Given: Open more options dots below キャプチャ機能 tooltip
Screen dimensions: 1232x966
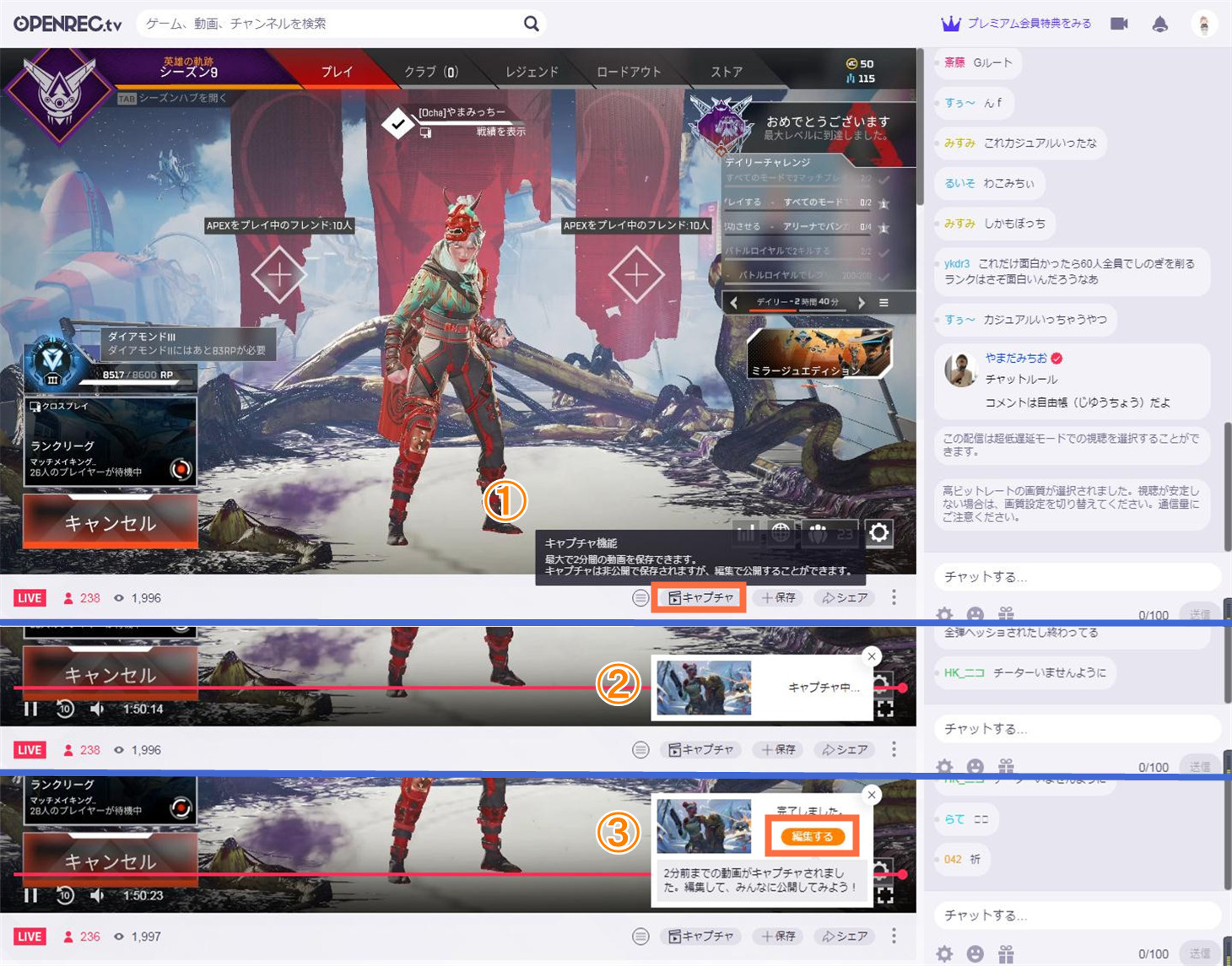Looking at the screenshot, I should point(894,598).
